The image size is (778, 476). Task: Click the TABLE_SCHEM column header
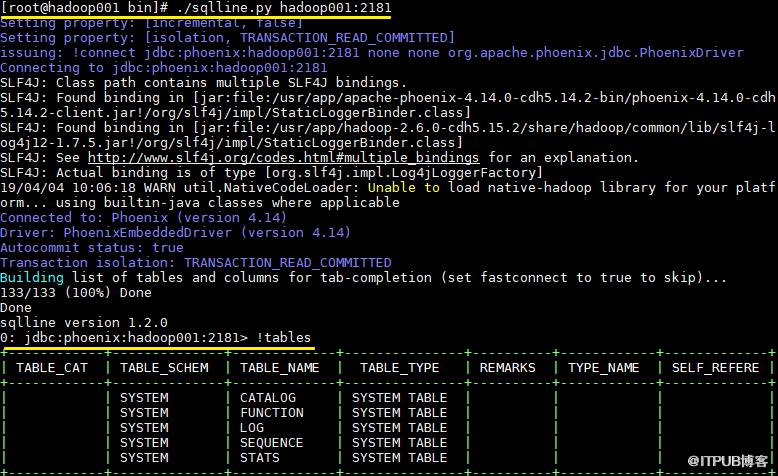pos(164,368)
